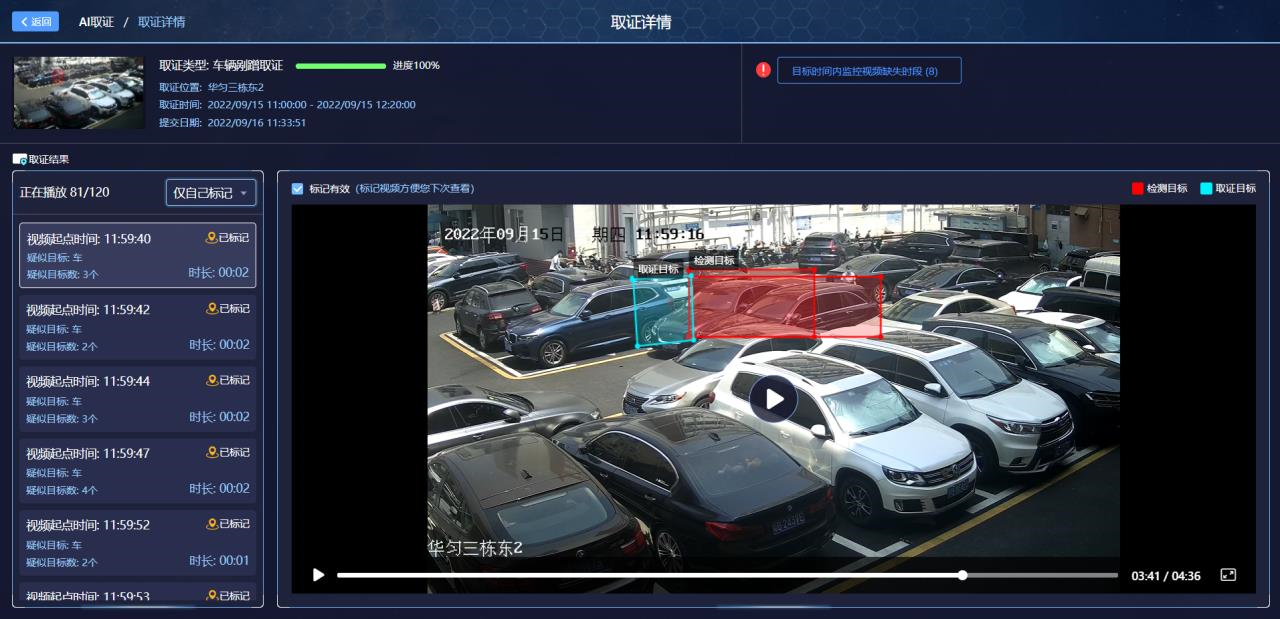Click the 已标记 marker icon on 11:59:44 clip
This screenshot has width=1280, height=619.
point(211,380)
